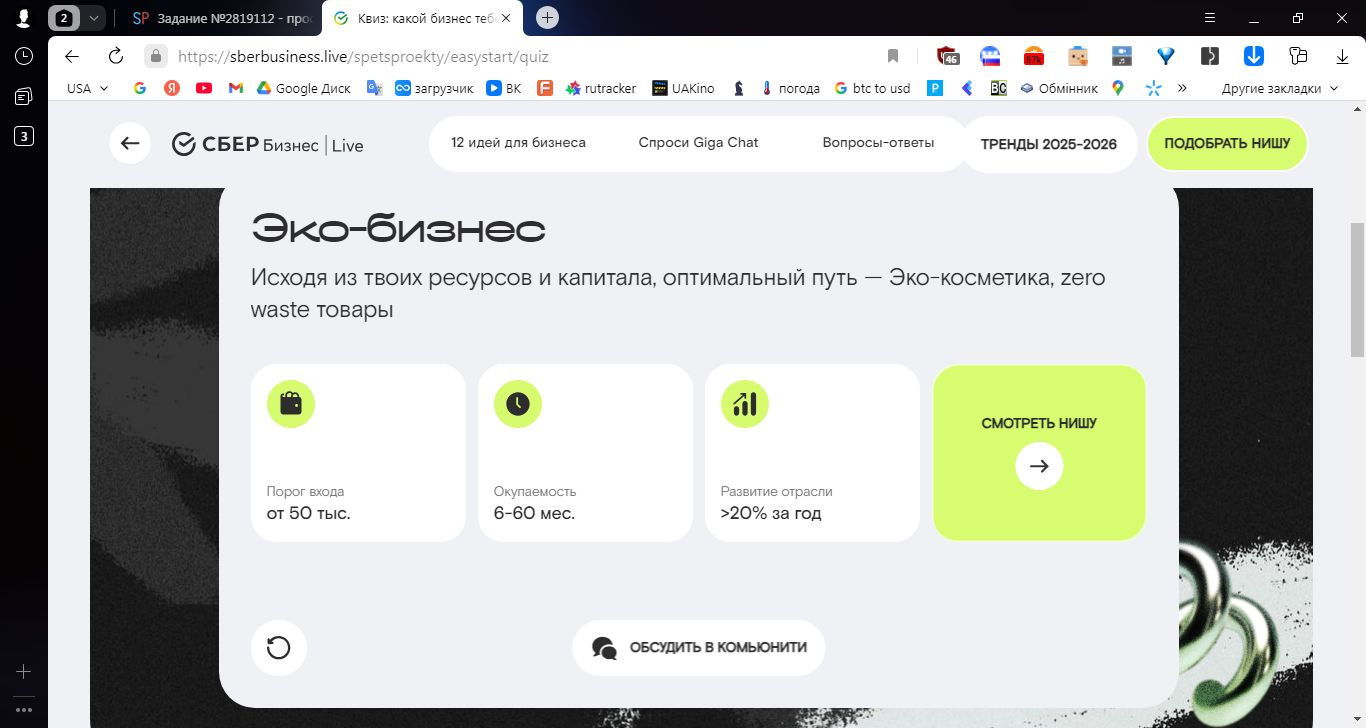
Task: Click the СМОТРЕТЬ НИШУ card
Action: tap(1039, 453)
